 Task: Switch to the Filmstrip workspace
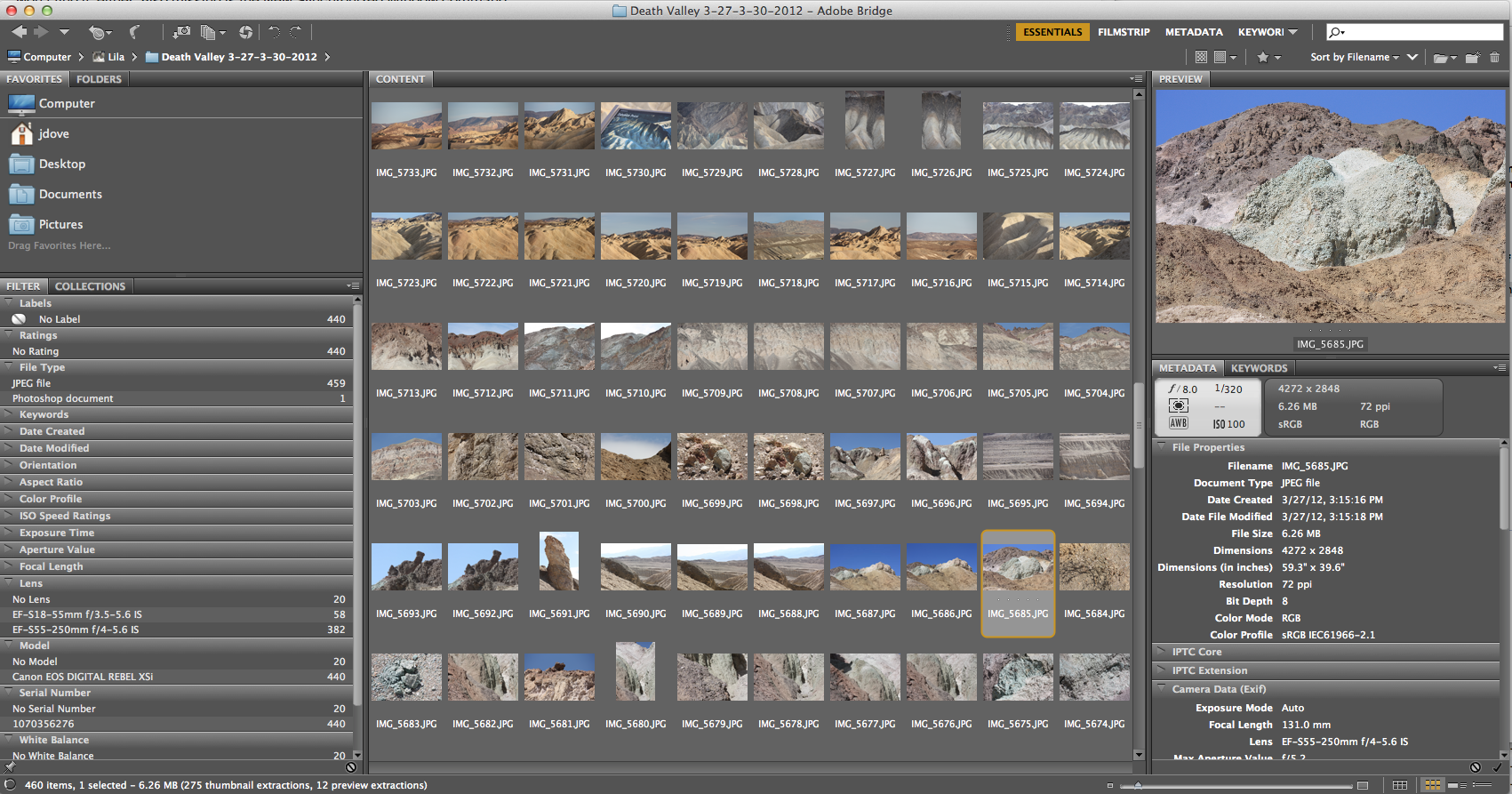click(x=1124, y=32)
